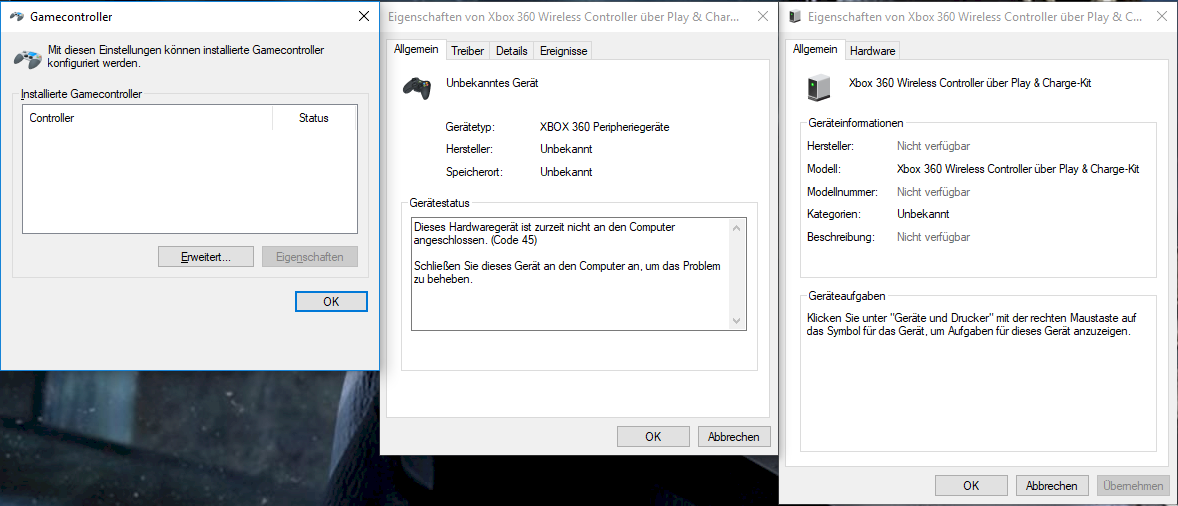Screen dimensions: 1178x506
Task: Switch to the Treiber tab
Action: click(467, 51)
